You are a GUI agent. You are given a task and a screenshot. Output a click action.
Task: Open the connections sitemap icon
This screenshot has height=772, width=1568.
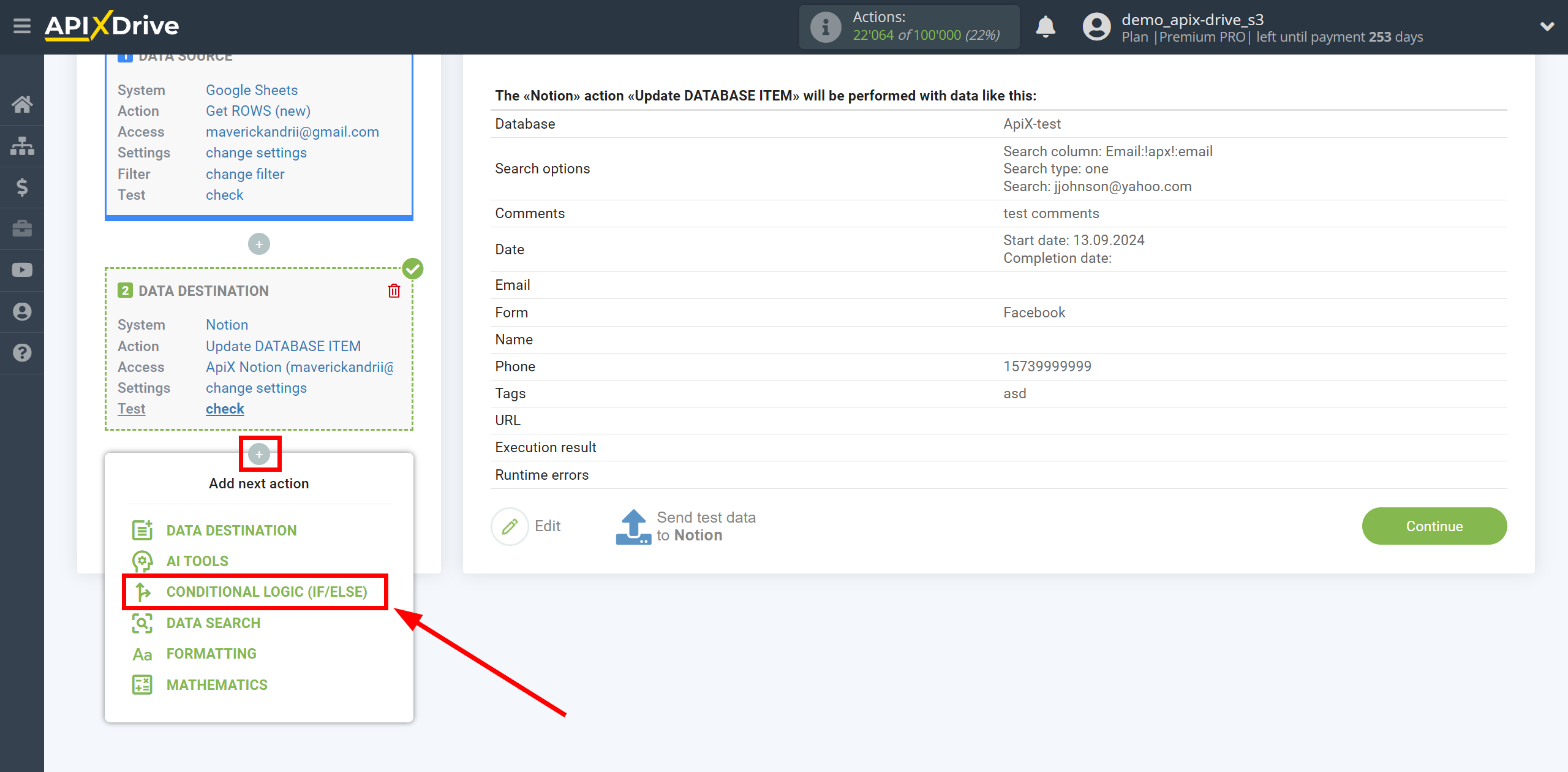[x=22, y=146]
